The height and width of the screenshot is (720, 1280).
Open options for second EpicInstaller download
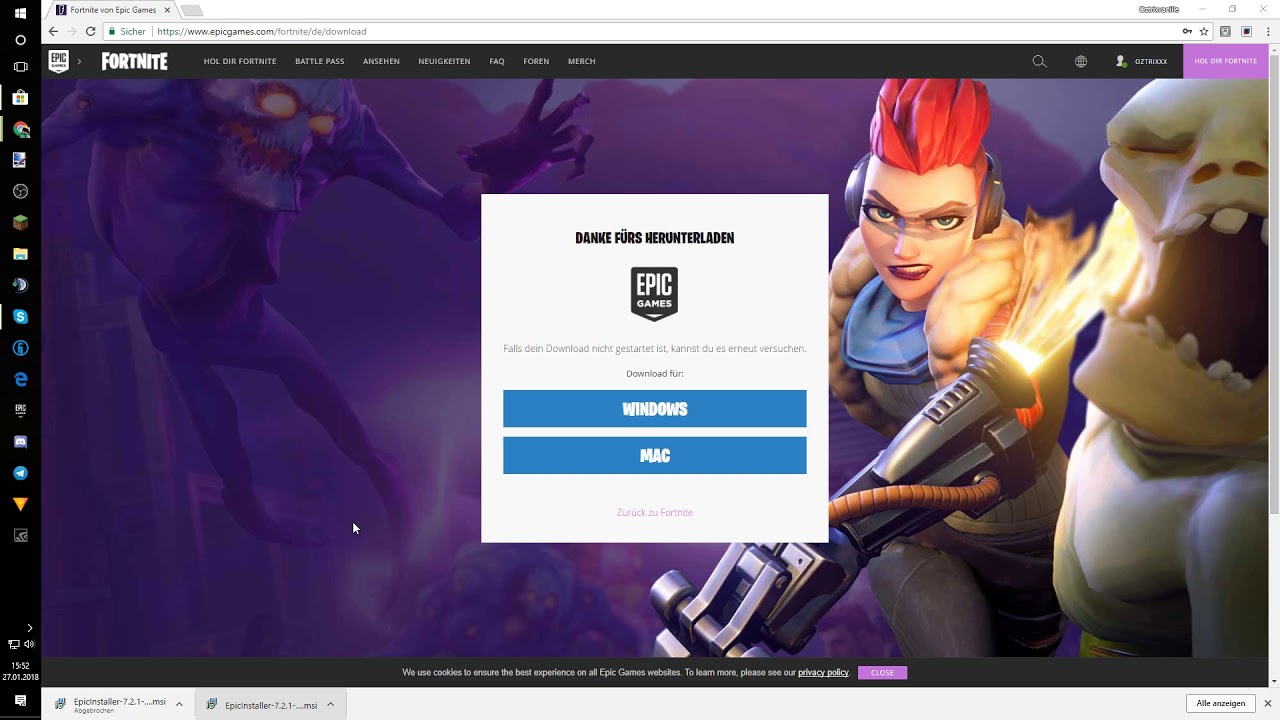tap(330, 704)
